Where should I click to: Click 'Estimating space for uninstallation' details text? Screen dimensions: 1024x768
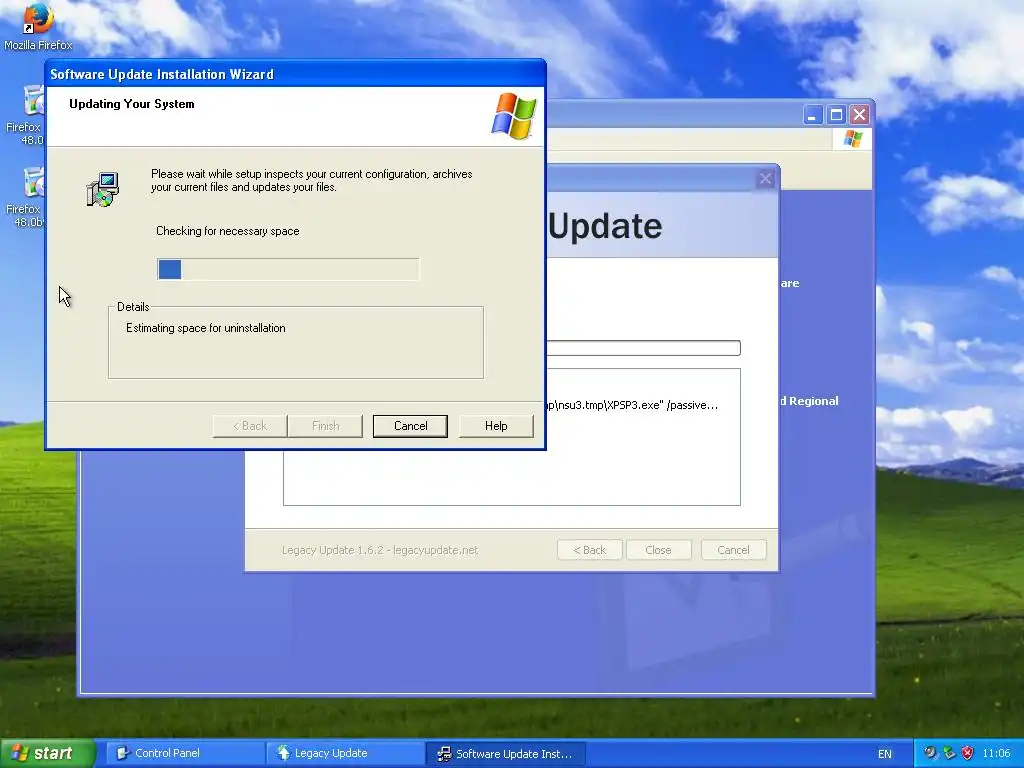[206, 328]
